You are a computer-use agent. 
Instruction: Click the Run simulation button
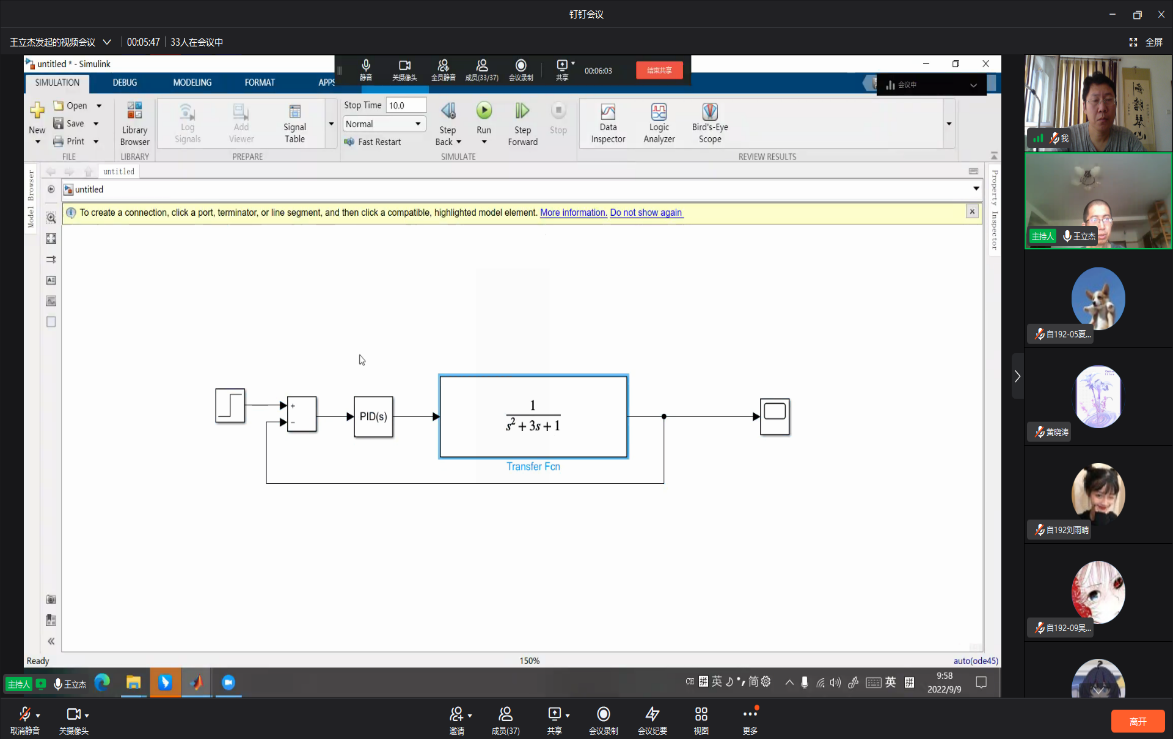click(484, 111)
